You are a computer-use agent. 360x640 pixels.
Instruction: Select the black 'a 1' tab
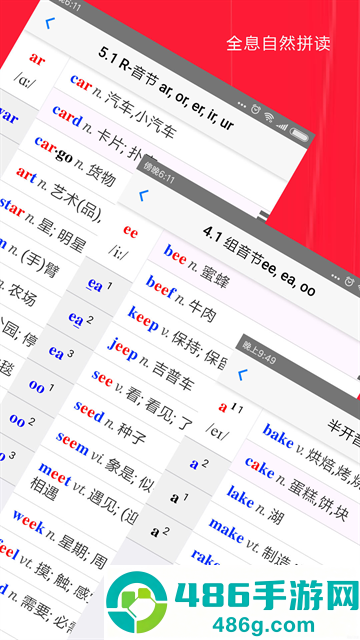pyautogui.click(x=180, y=497)
